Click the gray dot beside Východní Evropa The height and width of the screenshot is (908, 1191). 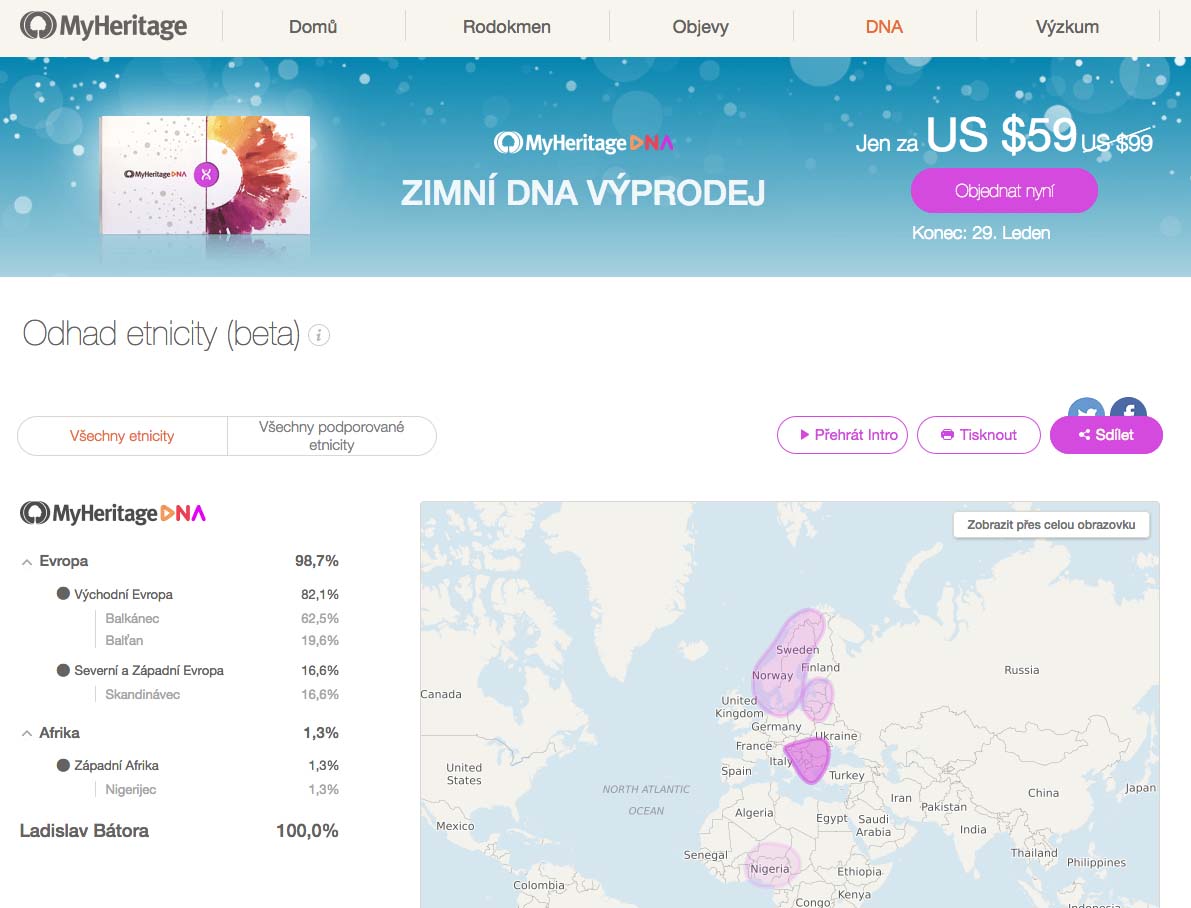point(63,594)
